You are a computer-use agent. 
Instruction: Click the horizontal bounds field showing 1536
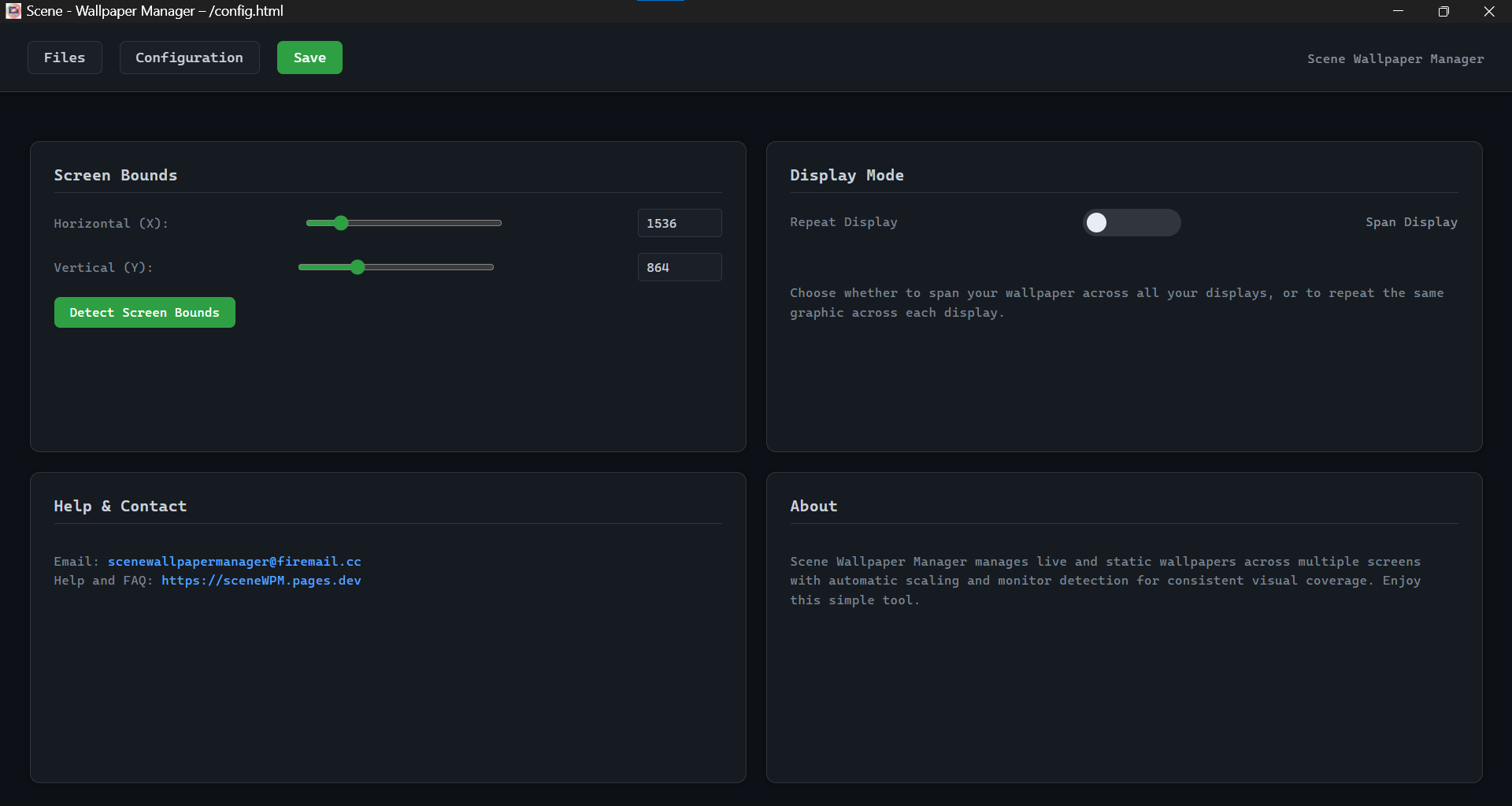679,223
